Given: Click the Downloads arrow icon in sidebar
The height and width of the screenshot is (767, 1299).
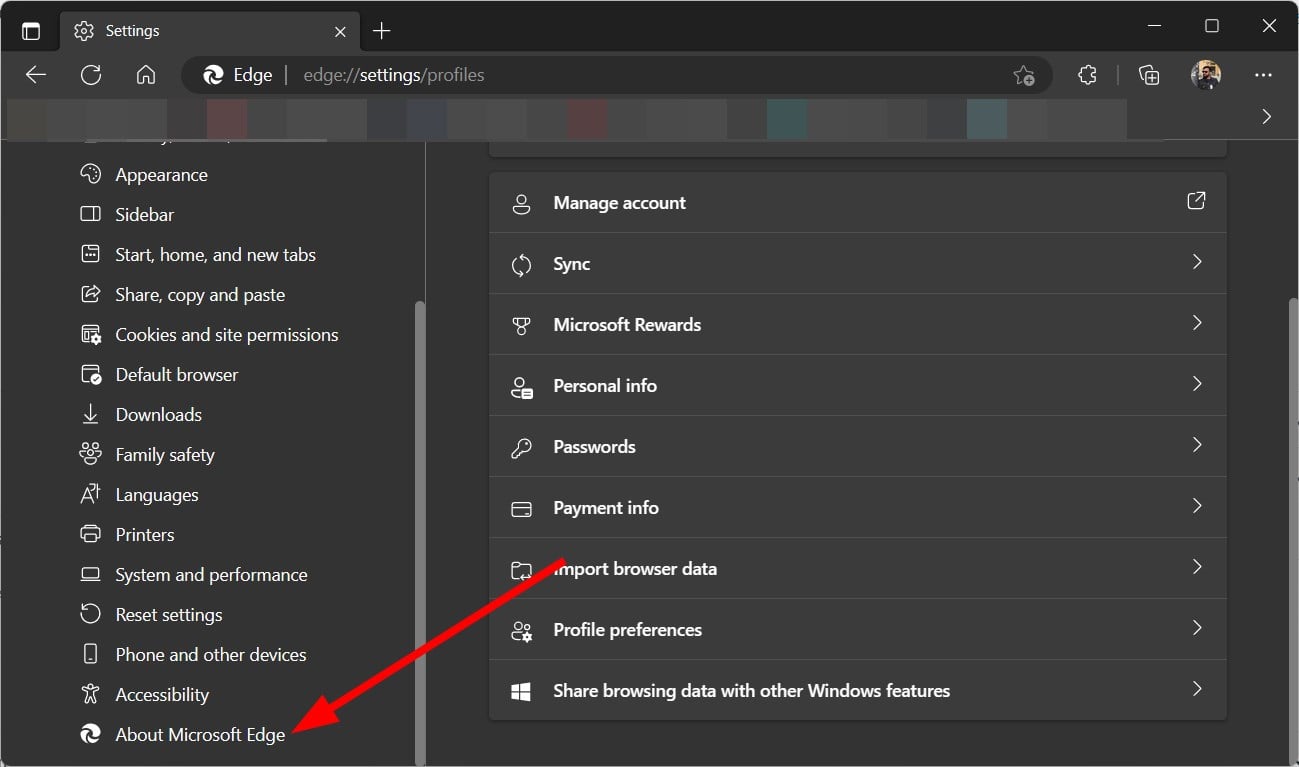Looking at the screenshot, I should click(91, 414).
